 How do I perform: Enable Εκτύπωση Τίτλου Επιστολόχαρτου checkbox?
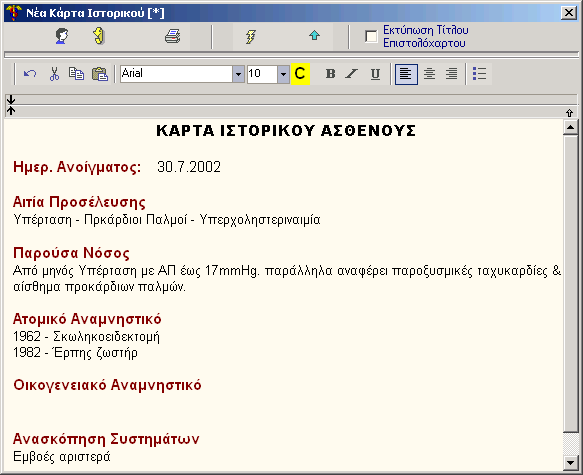pos(371,36)
